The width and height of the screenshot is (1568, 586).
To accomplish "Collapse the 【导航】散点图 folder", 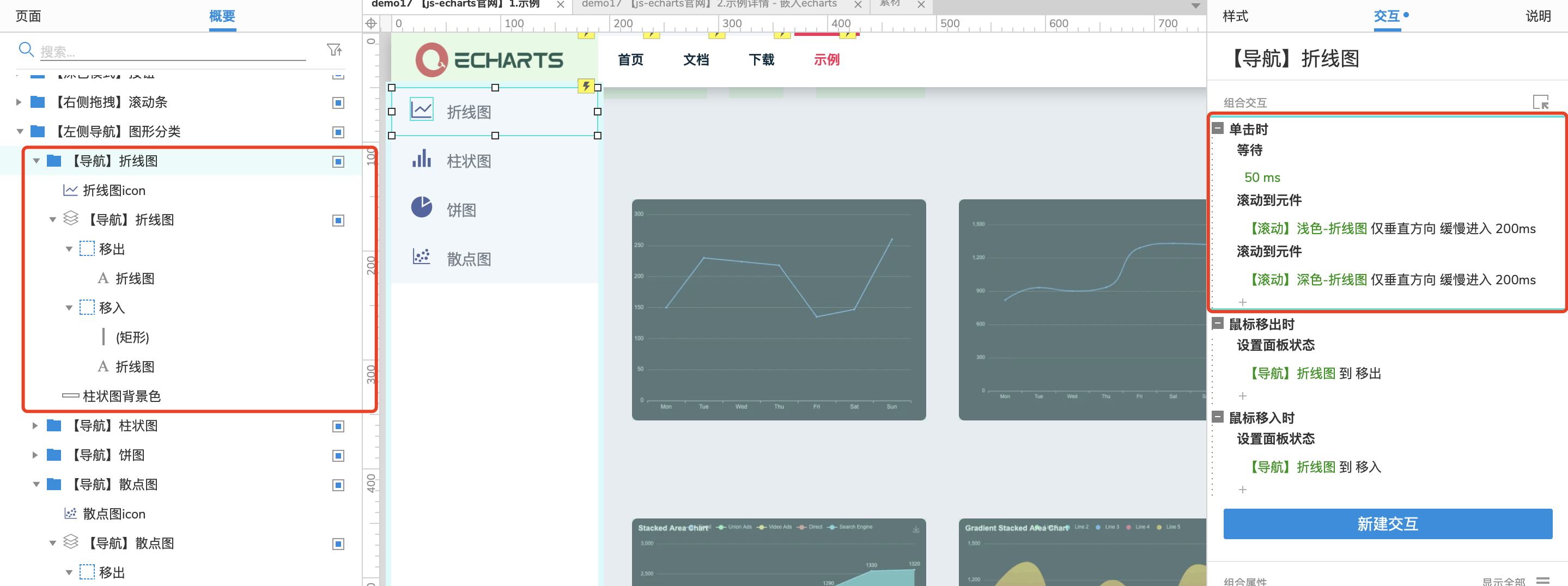I will click(x=36, y=484).
